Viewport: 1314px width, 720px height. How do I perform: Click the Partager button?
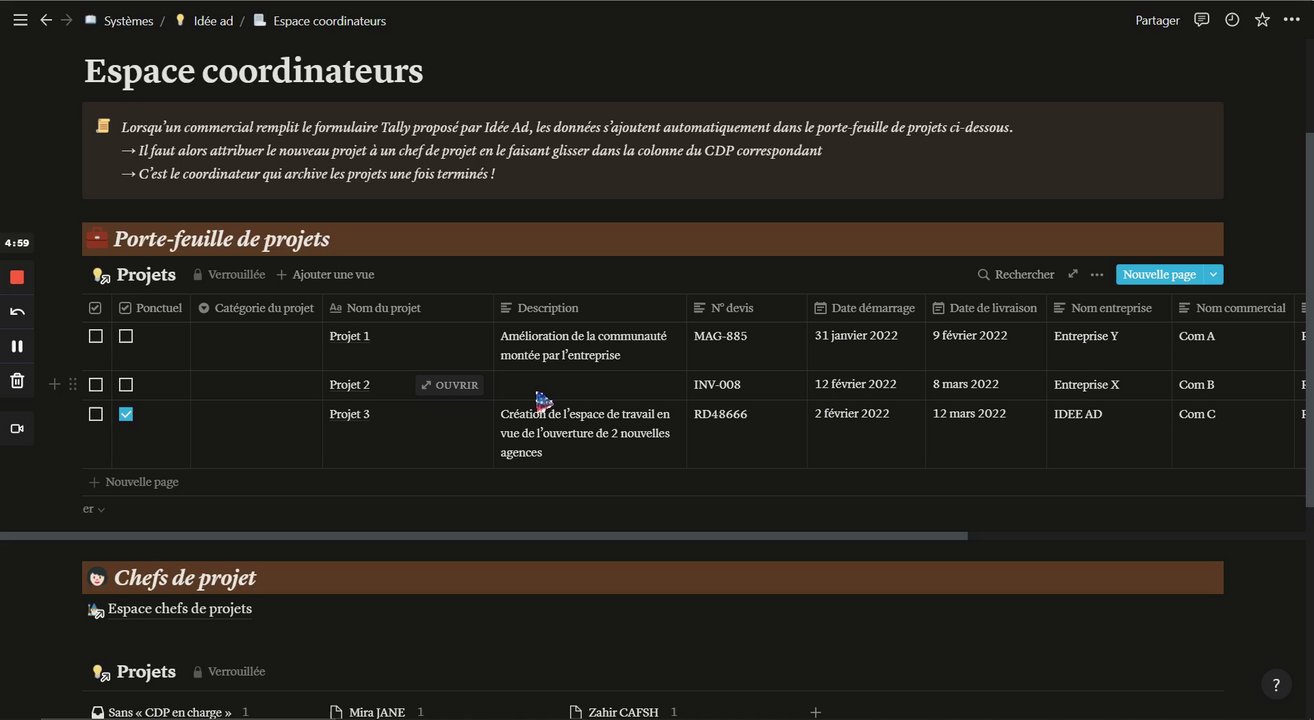(1157, 20)
